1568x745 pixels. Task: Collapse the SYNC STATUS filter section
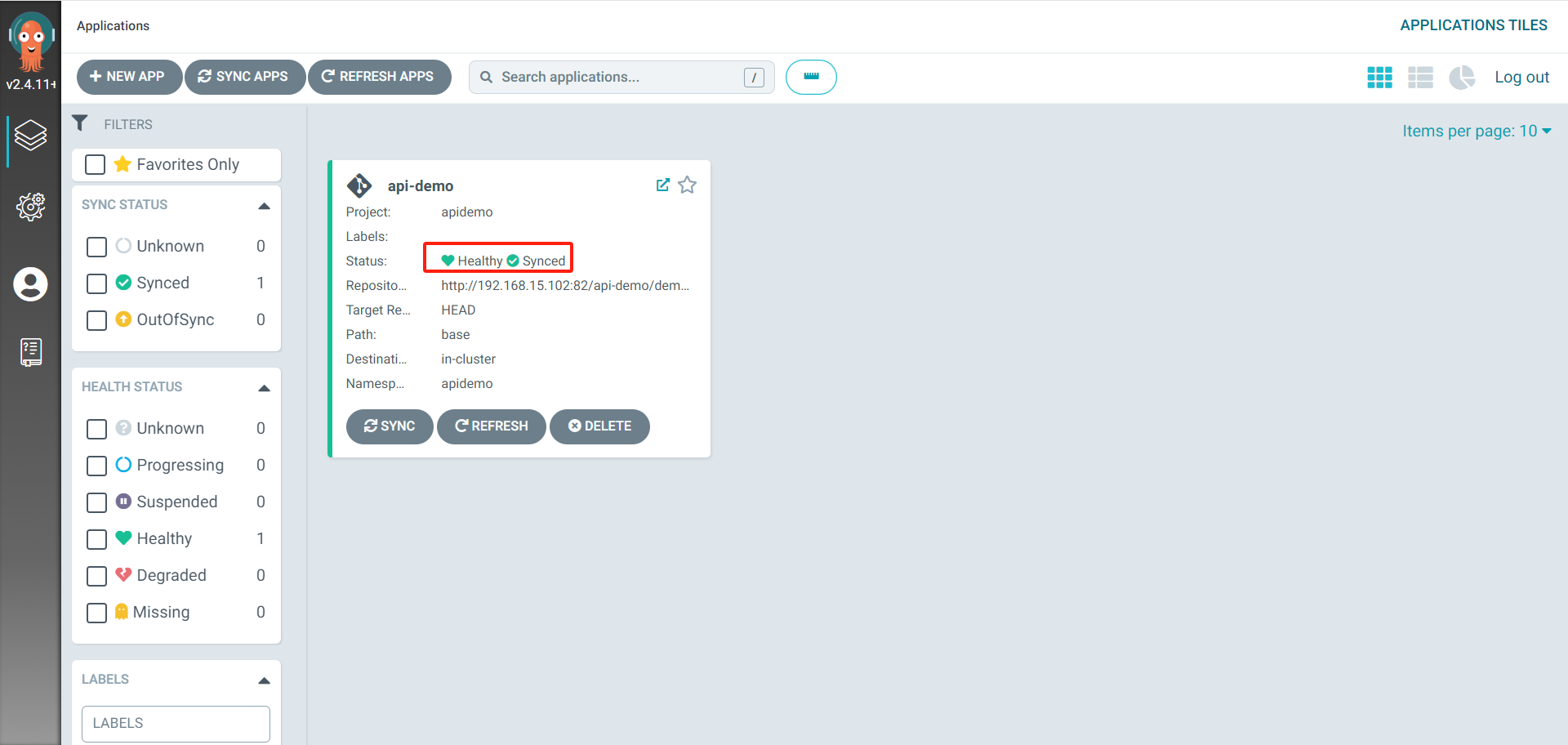[264, 206]
